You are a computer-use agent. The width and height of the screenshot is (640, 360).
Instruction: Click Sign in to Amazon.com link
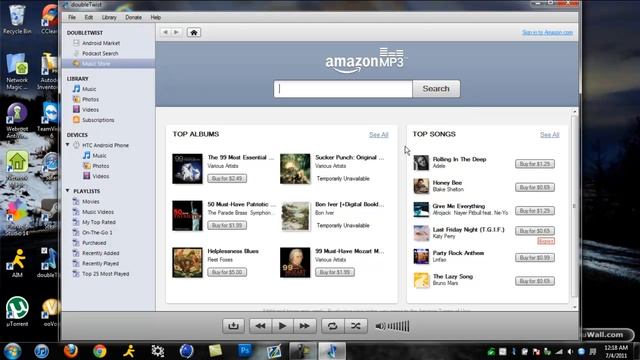click(547, 32)
